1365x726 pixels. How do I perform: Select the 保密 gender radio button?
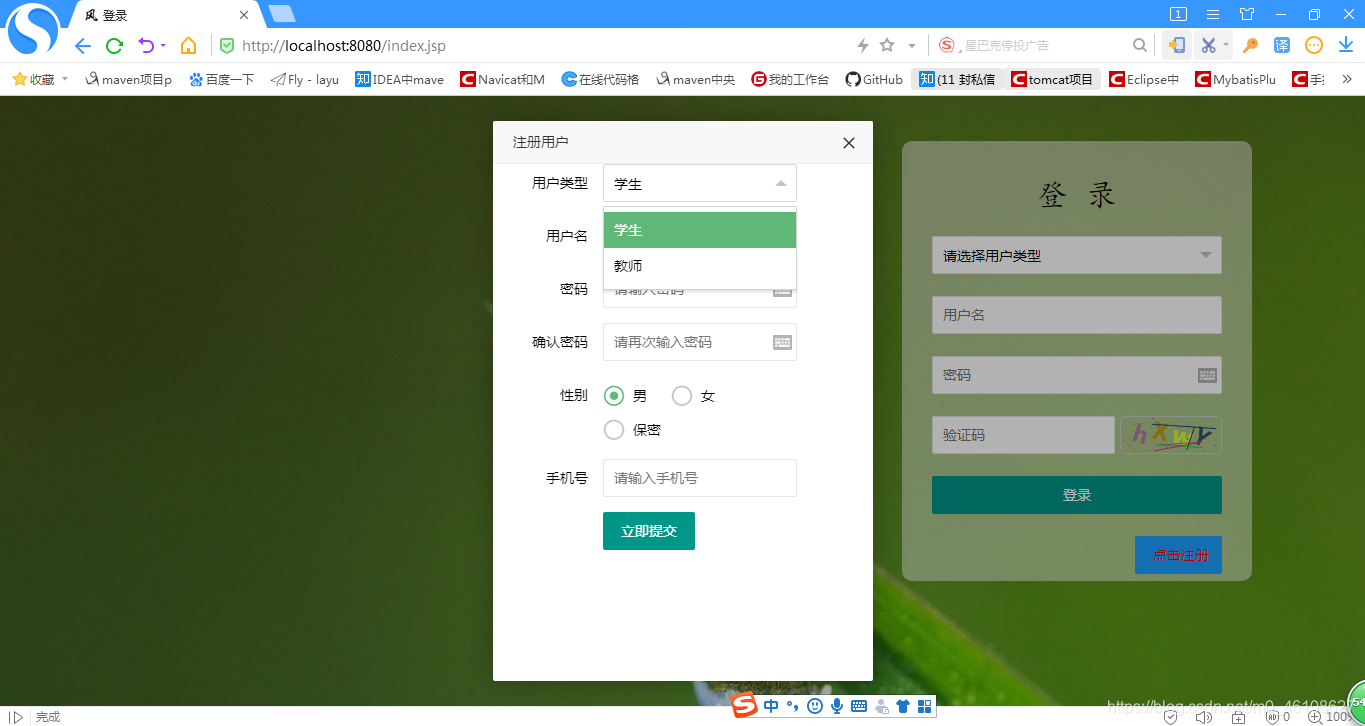pyautogui.click(x=614, y=430)
